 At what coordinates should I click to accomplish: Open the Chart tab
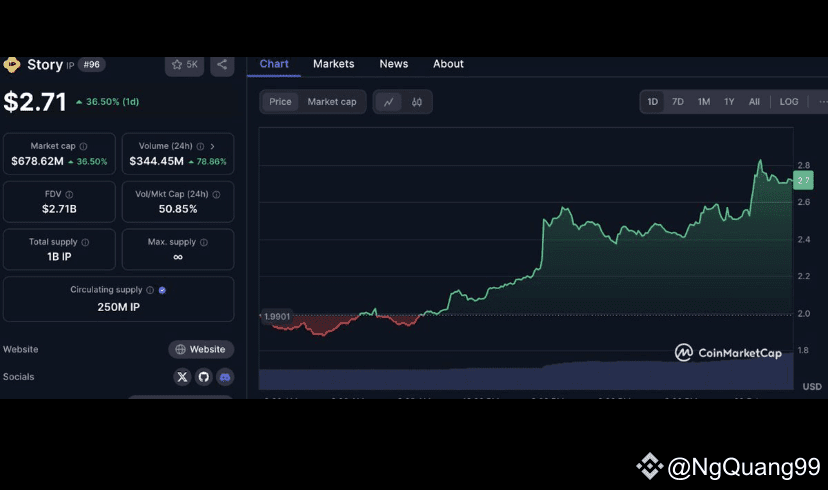(274, 64)
